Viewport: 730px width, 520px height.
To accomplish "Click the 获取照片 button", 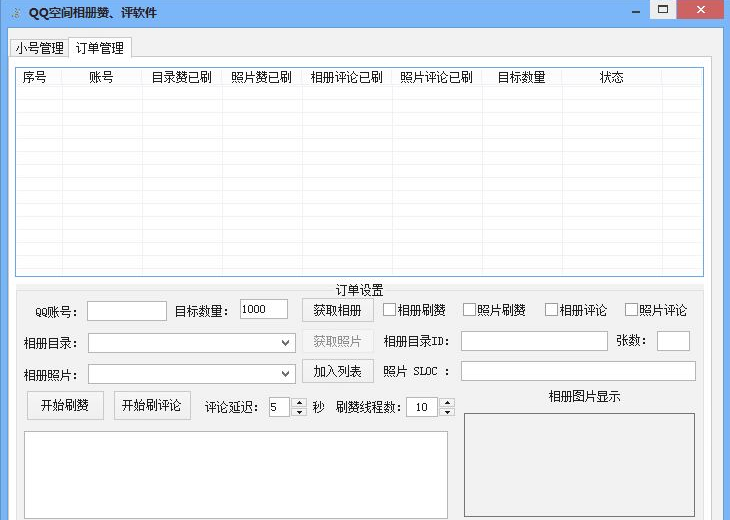I will pos(338,341).
